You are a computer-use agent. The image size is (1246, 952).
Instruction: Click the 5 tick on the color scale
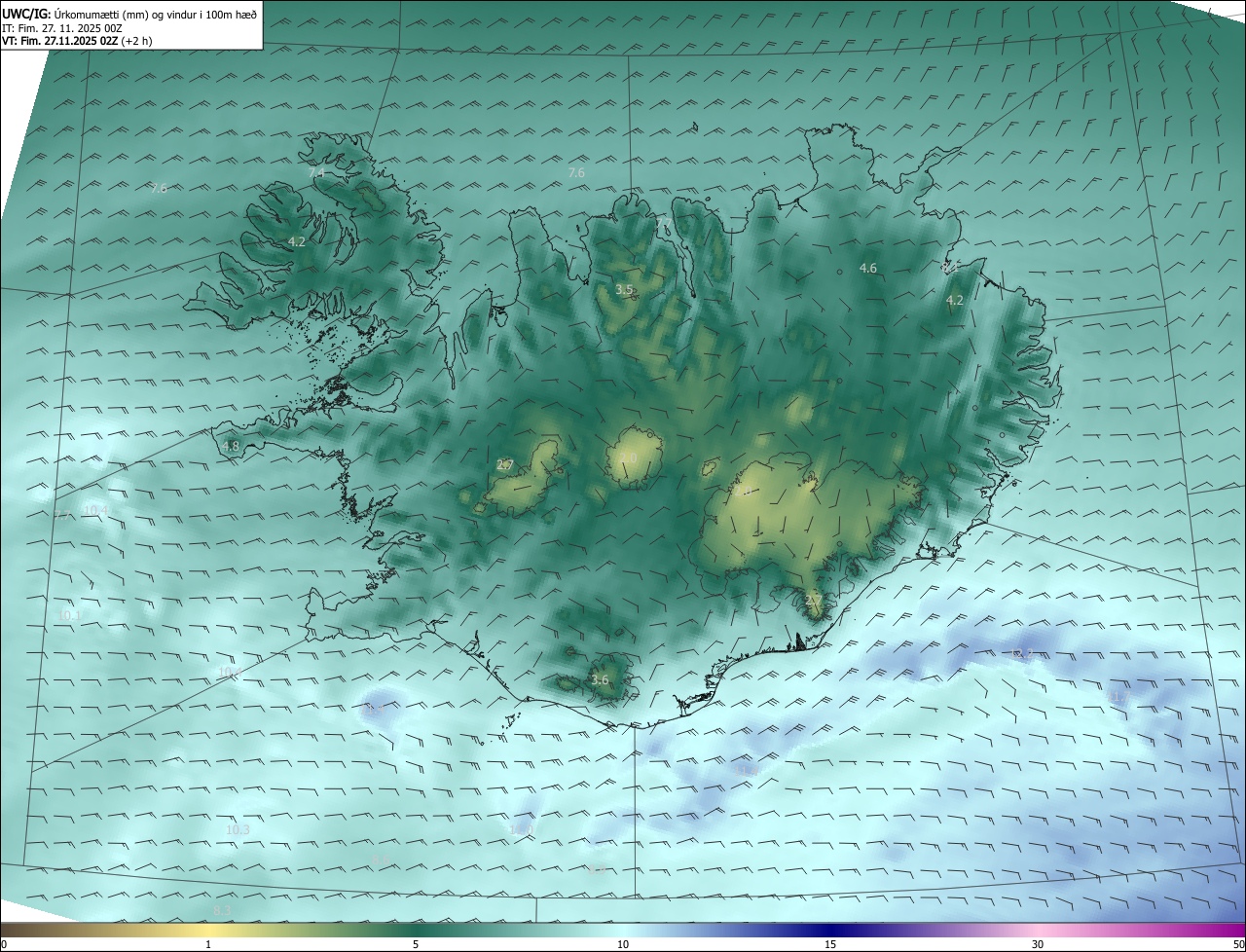pyautogui.click(x=416, y=944)
